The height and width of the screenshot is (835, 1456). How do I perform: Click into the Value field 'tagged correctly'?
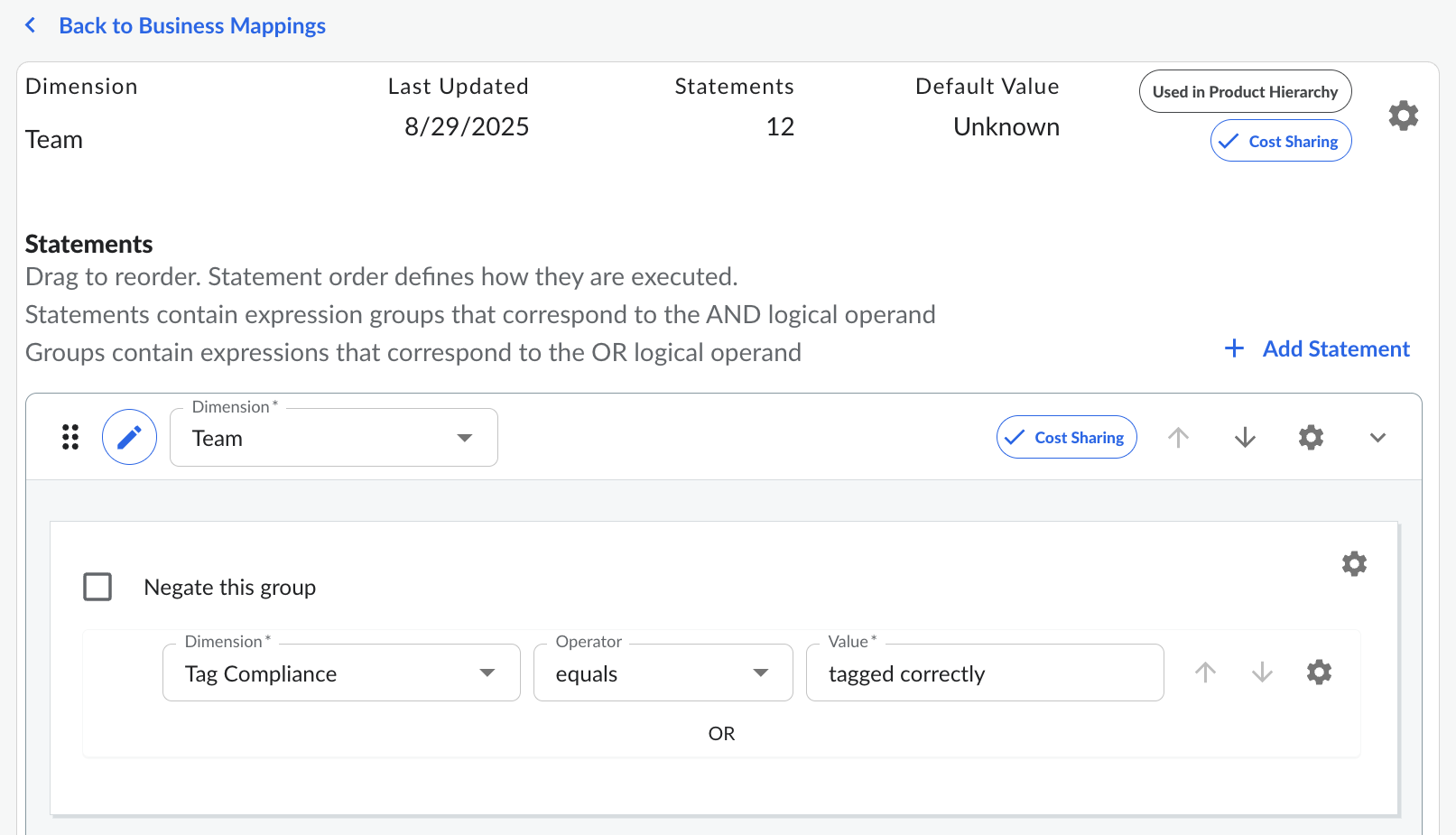(984, 673)
